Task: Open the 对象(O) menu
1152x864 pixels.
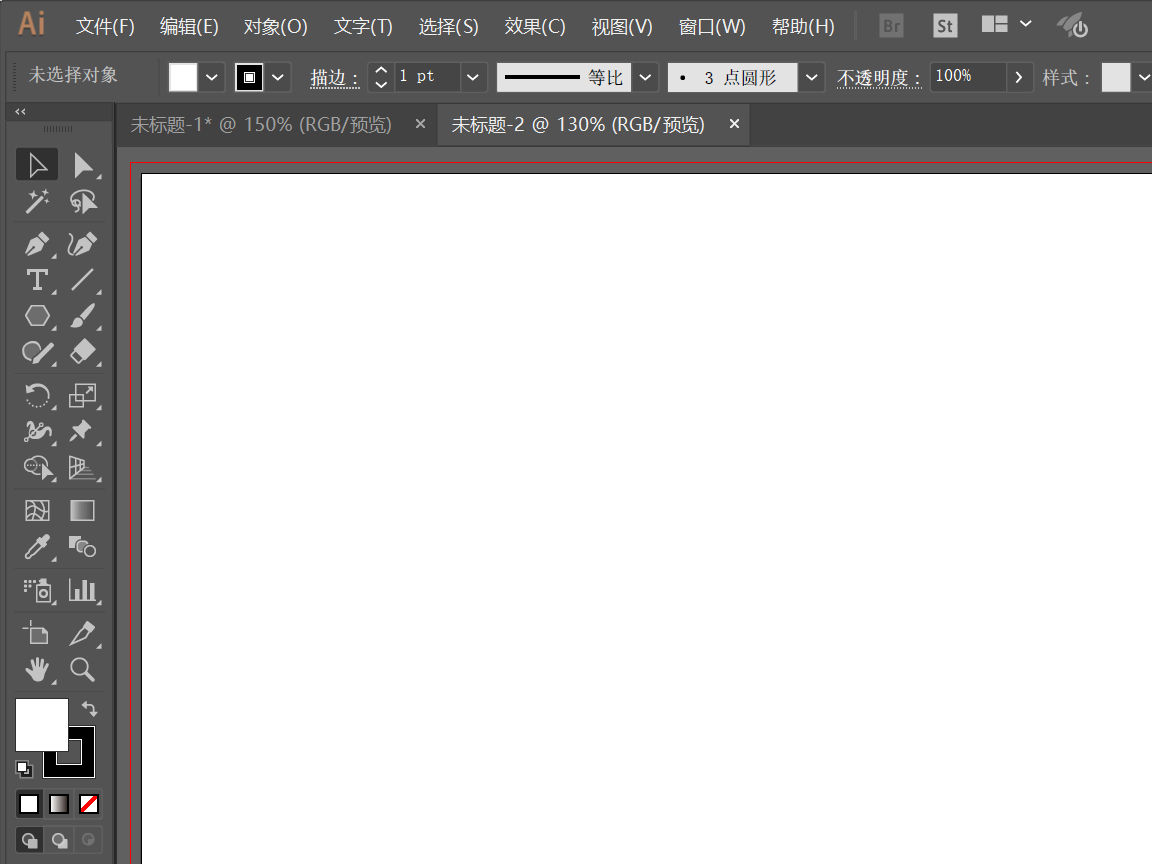Action: [276, 26]
